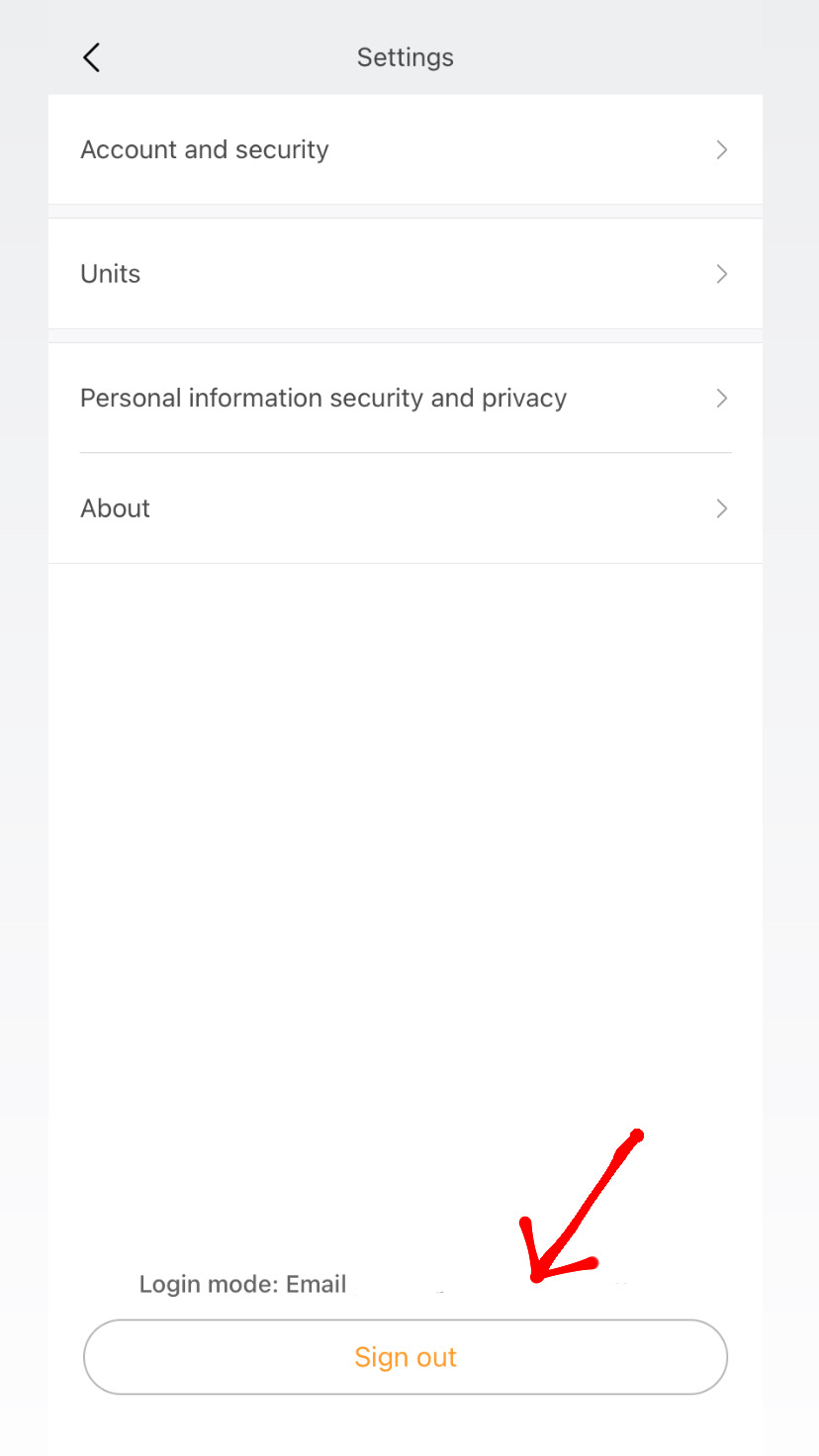Open the Units settings entry
819x1456 pixels.
coord(406,274)
